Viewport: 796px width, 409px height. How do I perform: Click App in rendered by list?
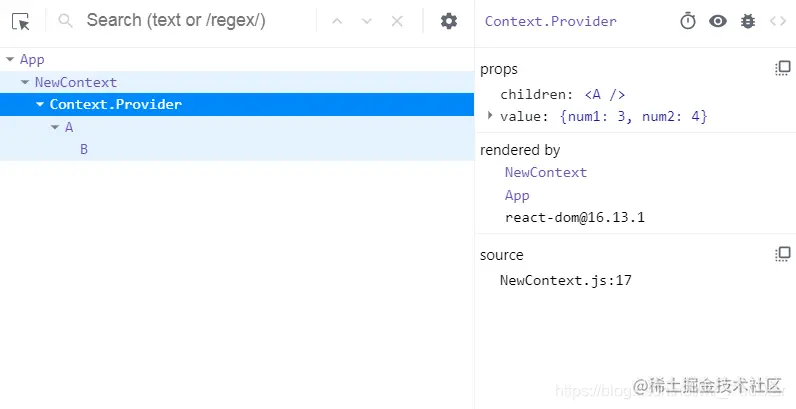click(x=517, y=195)
